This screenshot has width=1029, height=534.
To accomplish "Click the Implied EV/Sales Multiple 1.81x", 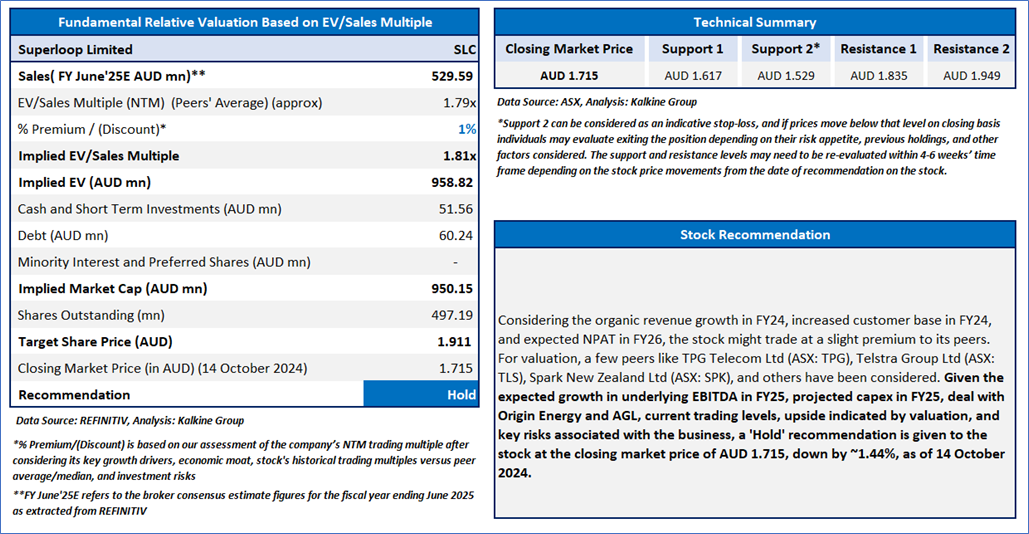I will (x=459, y=156).
